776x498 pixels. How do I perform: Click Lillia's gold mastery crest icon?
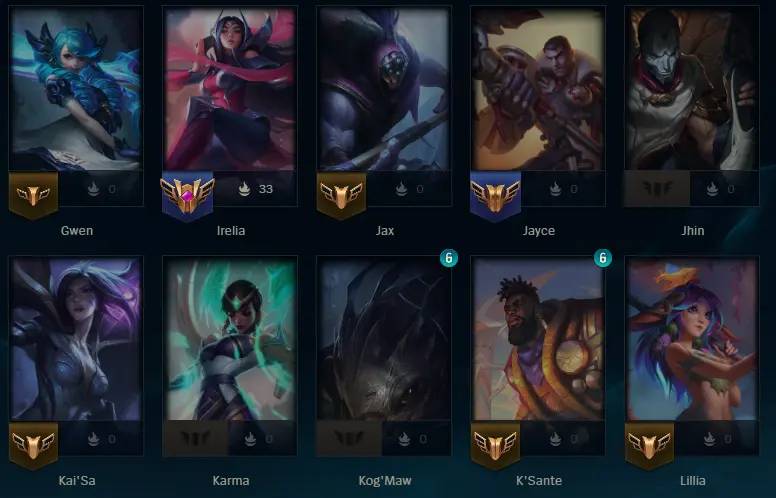[649, 445]
